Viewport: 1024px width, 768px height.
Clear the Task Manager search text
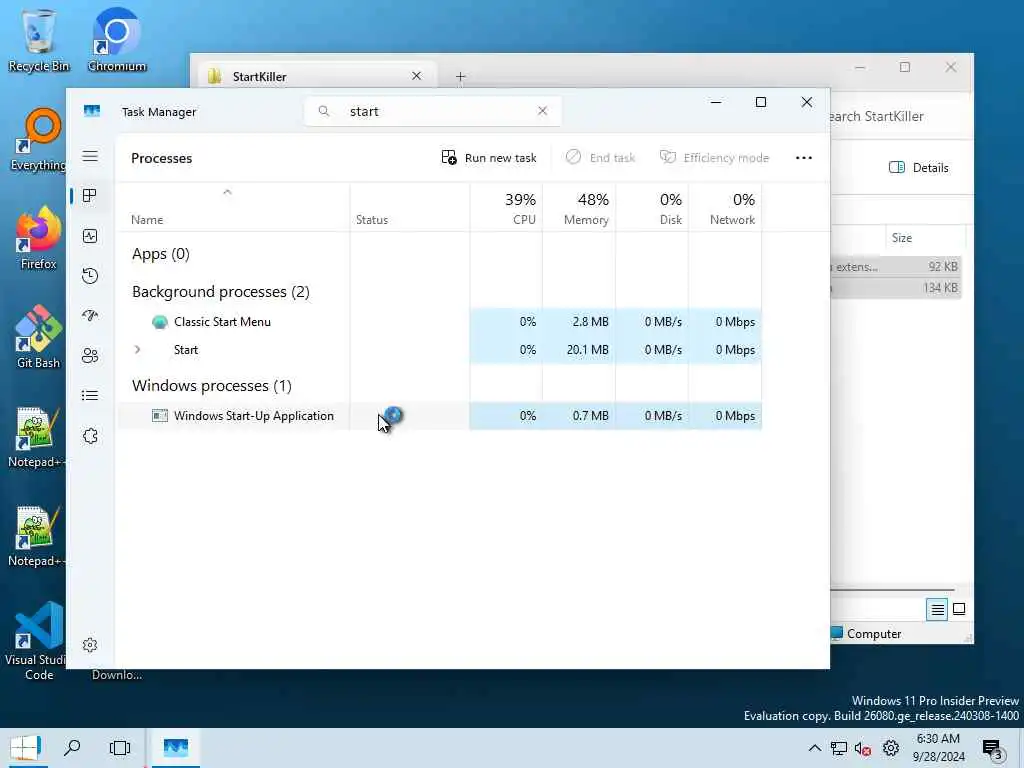(x=543, y=111)
